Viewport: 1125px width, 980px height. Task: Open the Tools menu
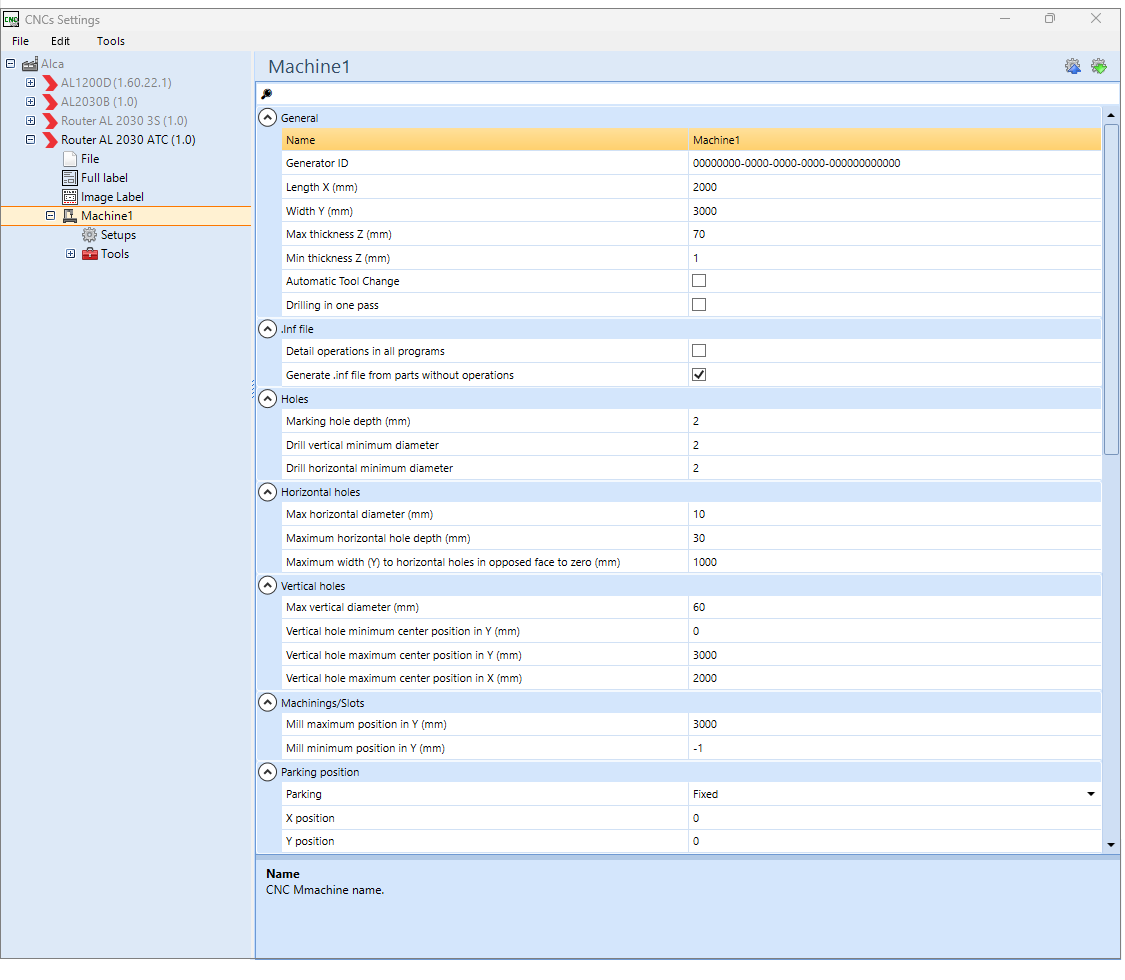point(110,42)
